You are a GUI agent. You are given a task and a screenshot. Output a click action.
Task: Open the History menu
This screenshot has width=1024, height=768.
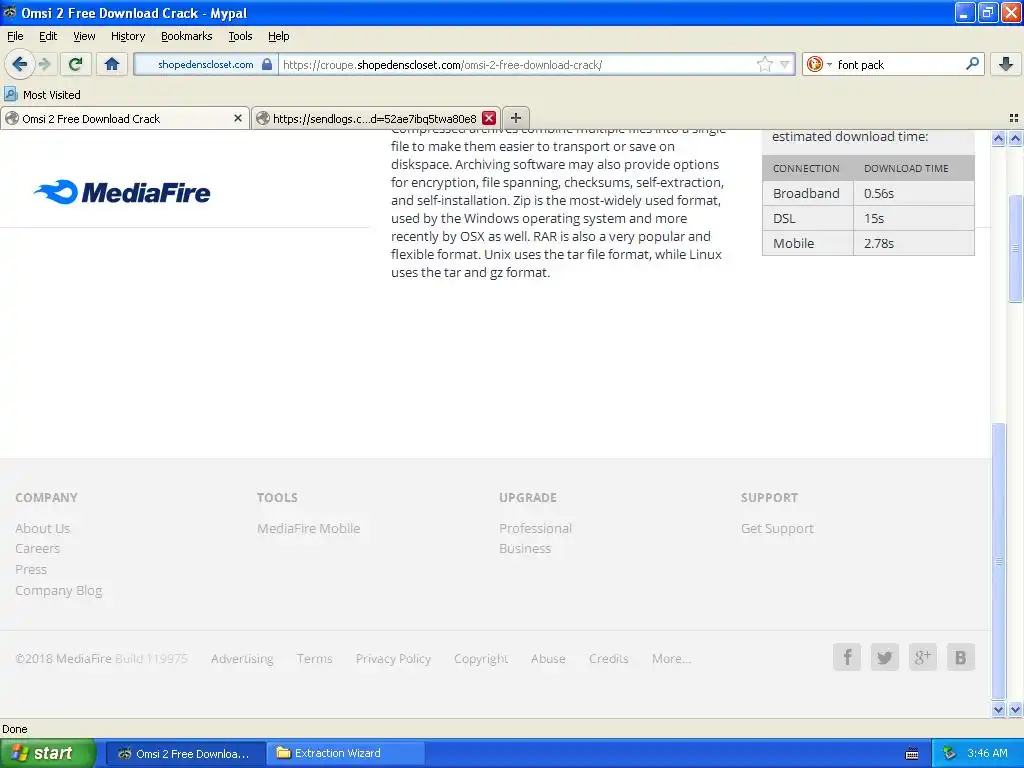pyautogui.click(x=128, y=36)
